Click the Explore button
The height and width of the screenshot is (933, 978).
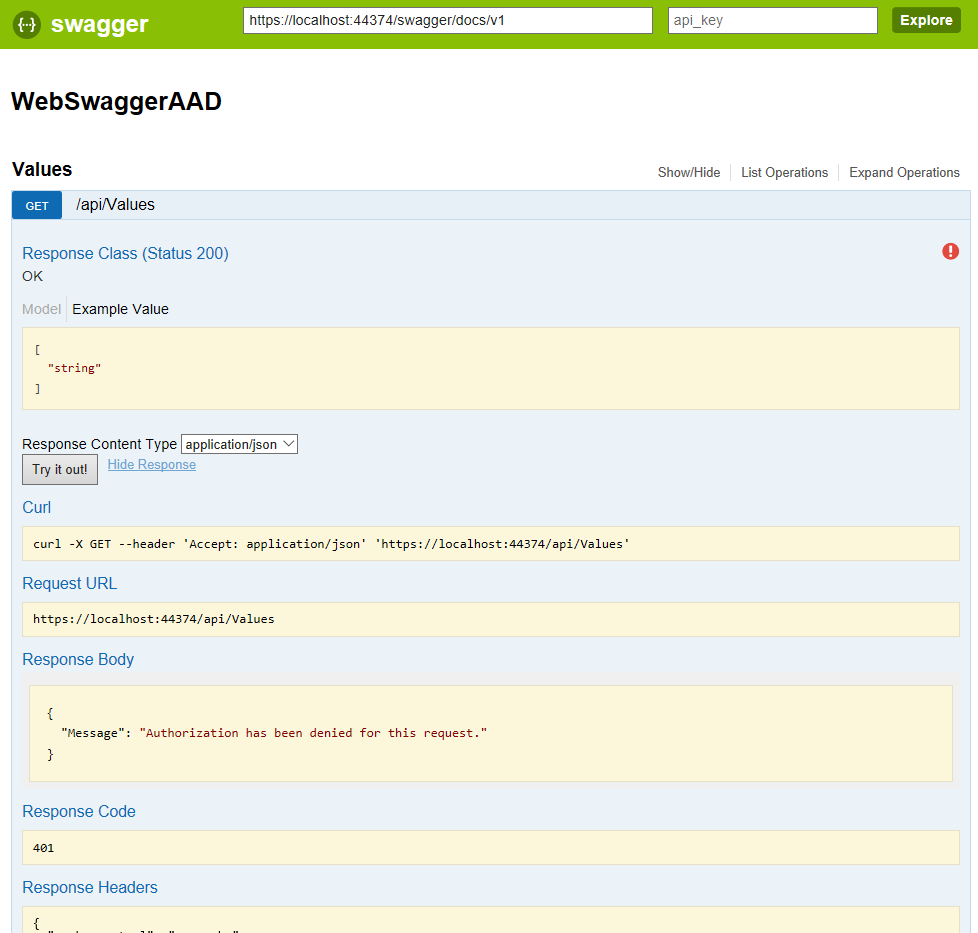(x=926, y=21)
